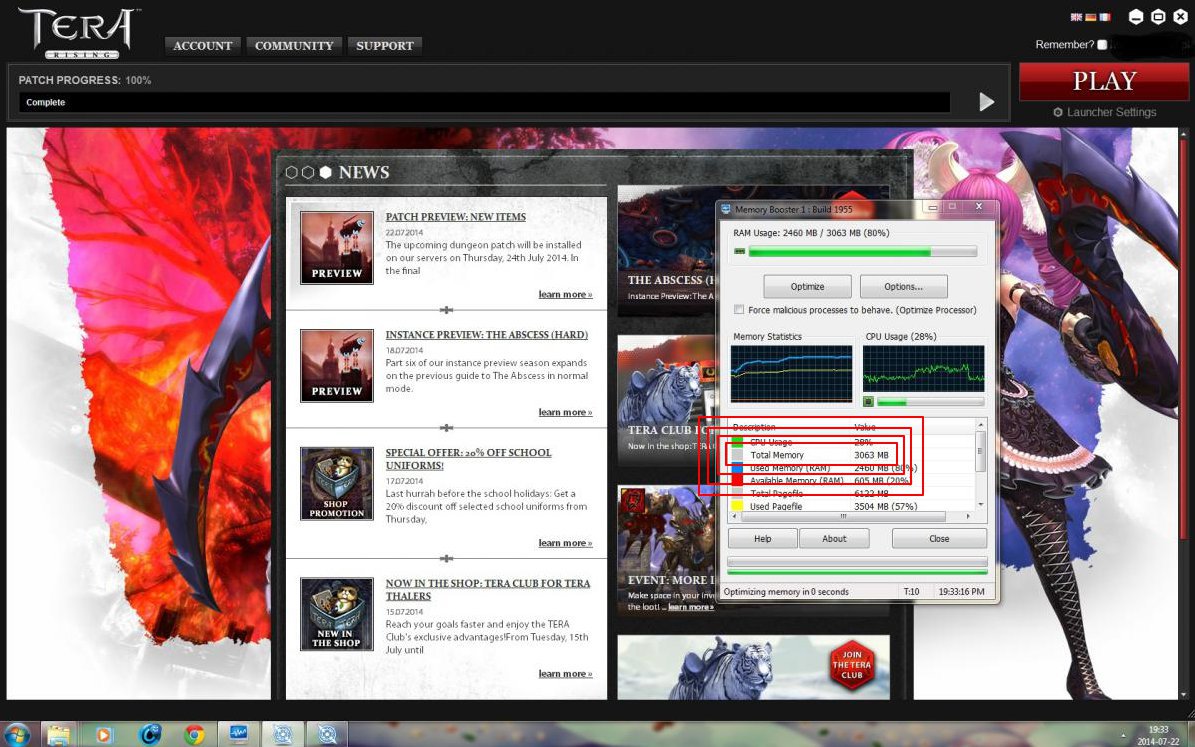Image resolution: width=1195 pixels, height=747 pixels.
Task: Launch Google Chrome from taskbar
Action: click(x=194, y=735)
